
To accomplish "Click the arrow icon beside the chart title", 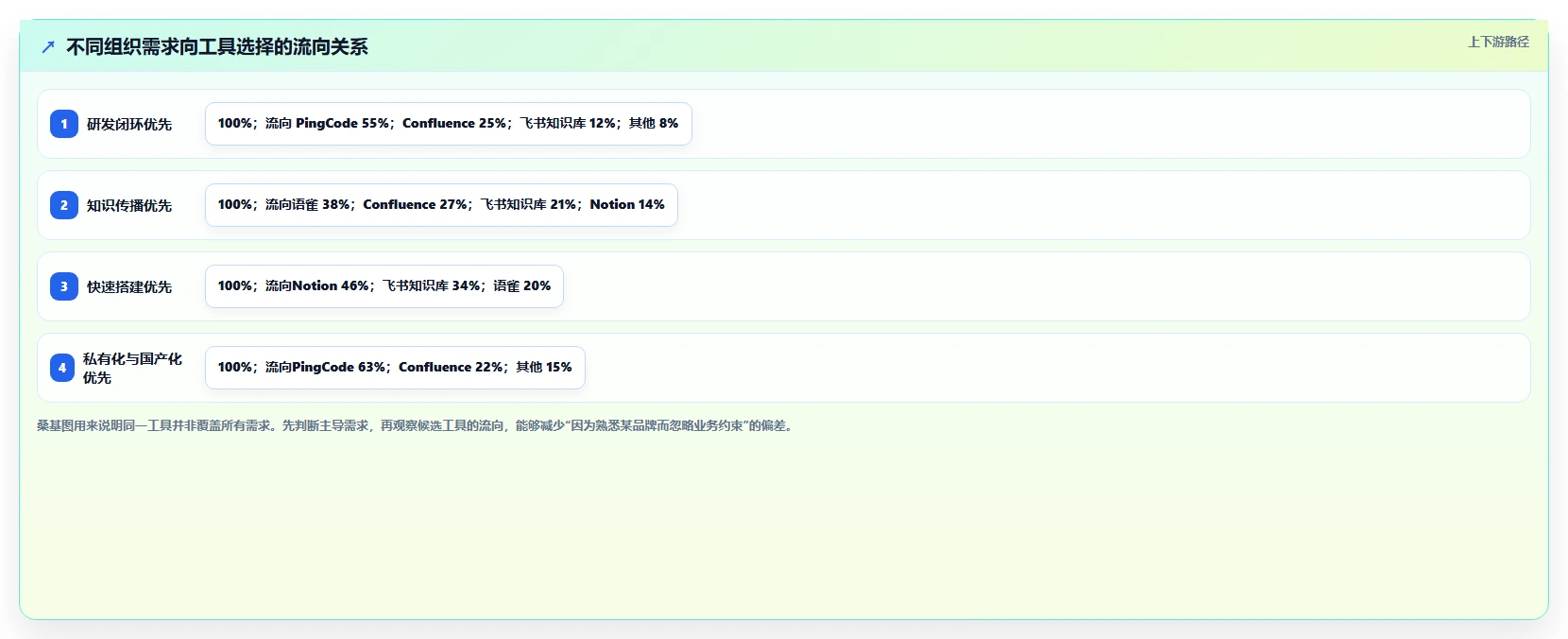I will tap(48, 47).
